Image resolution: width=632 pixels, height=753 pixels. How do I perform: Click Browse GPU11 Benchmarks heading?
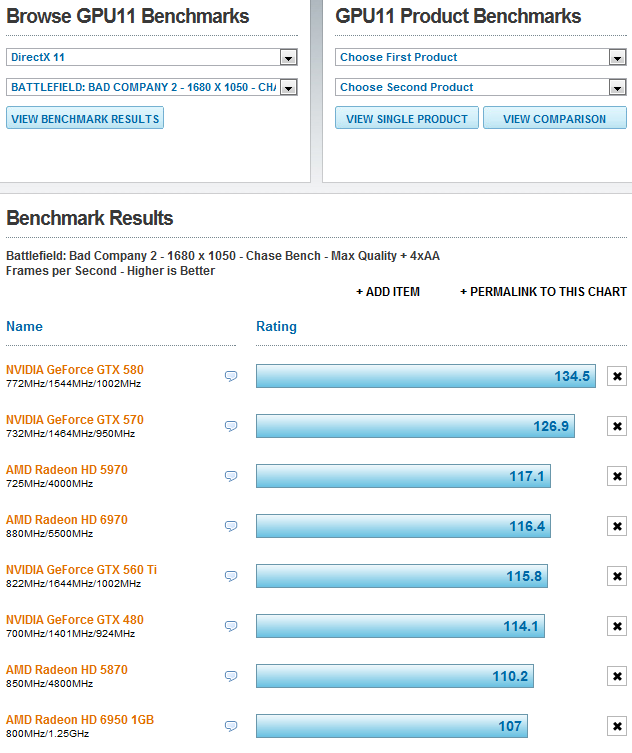click(128, 16)
